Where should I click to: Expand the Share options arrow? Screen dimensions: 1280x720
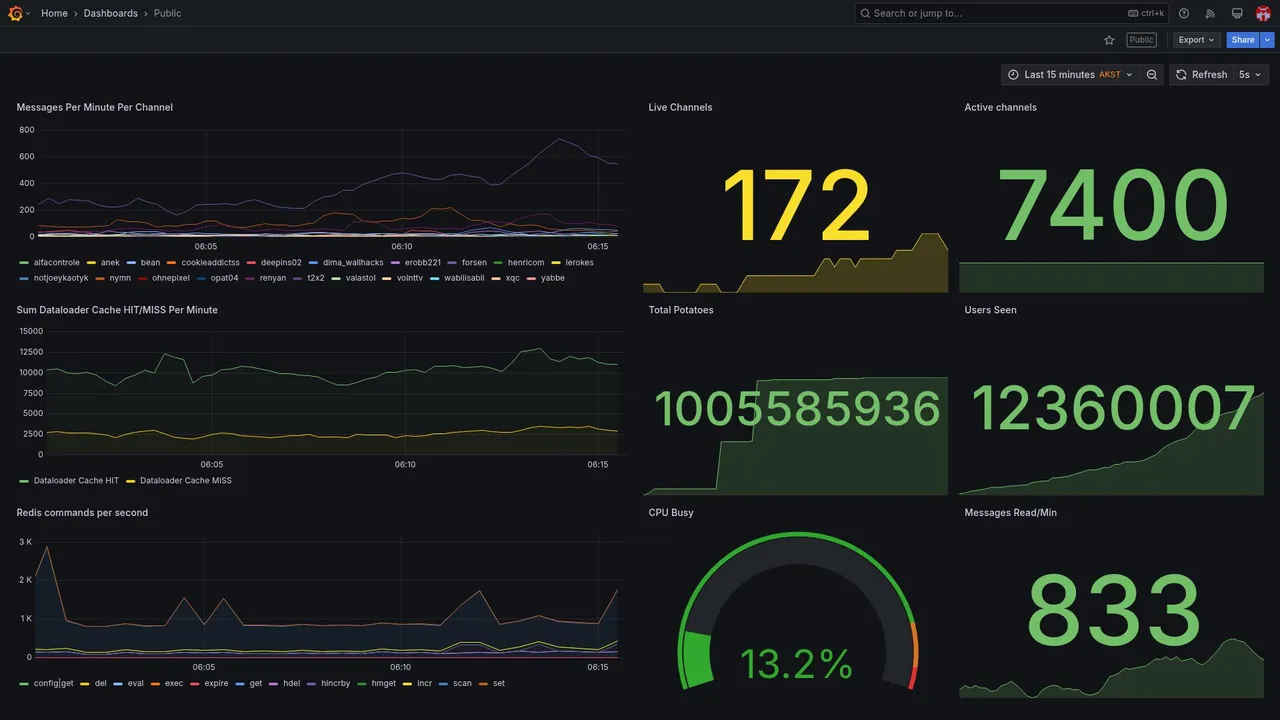pyautogui.click(x=1268, y=40)
